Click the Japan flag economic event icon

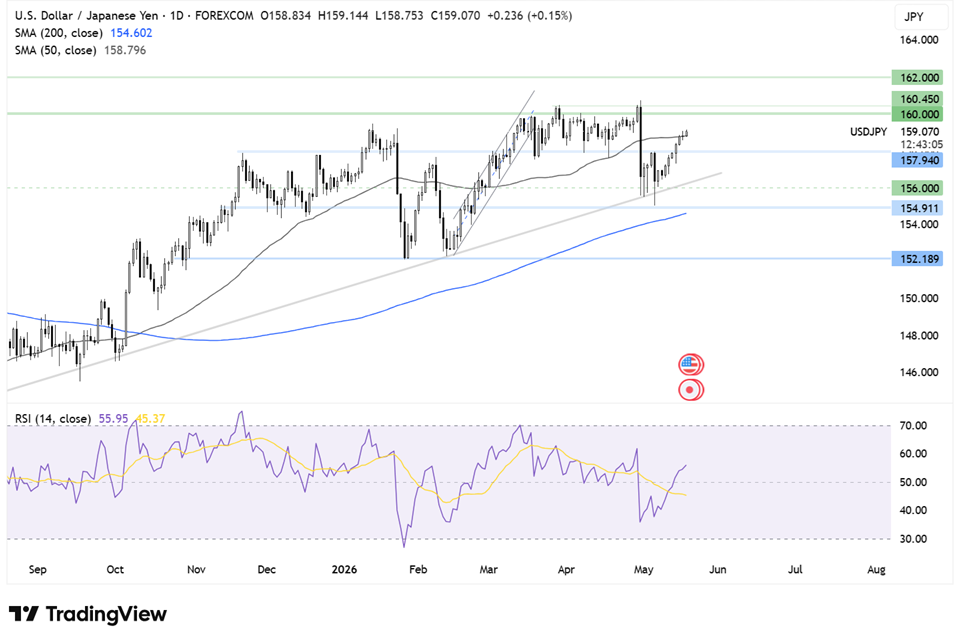pyautogui.click(x=690, y=390)
